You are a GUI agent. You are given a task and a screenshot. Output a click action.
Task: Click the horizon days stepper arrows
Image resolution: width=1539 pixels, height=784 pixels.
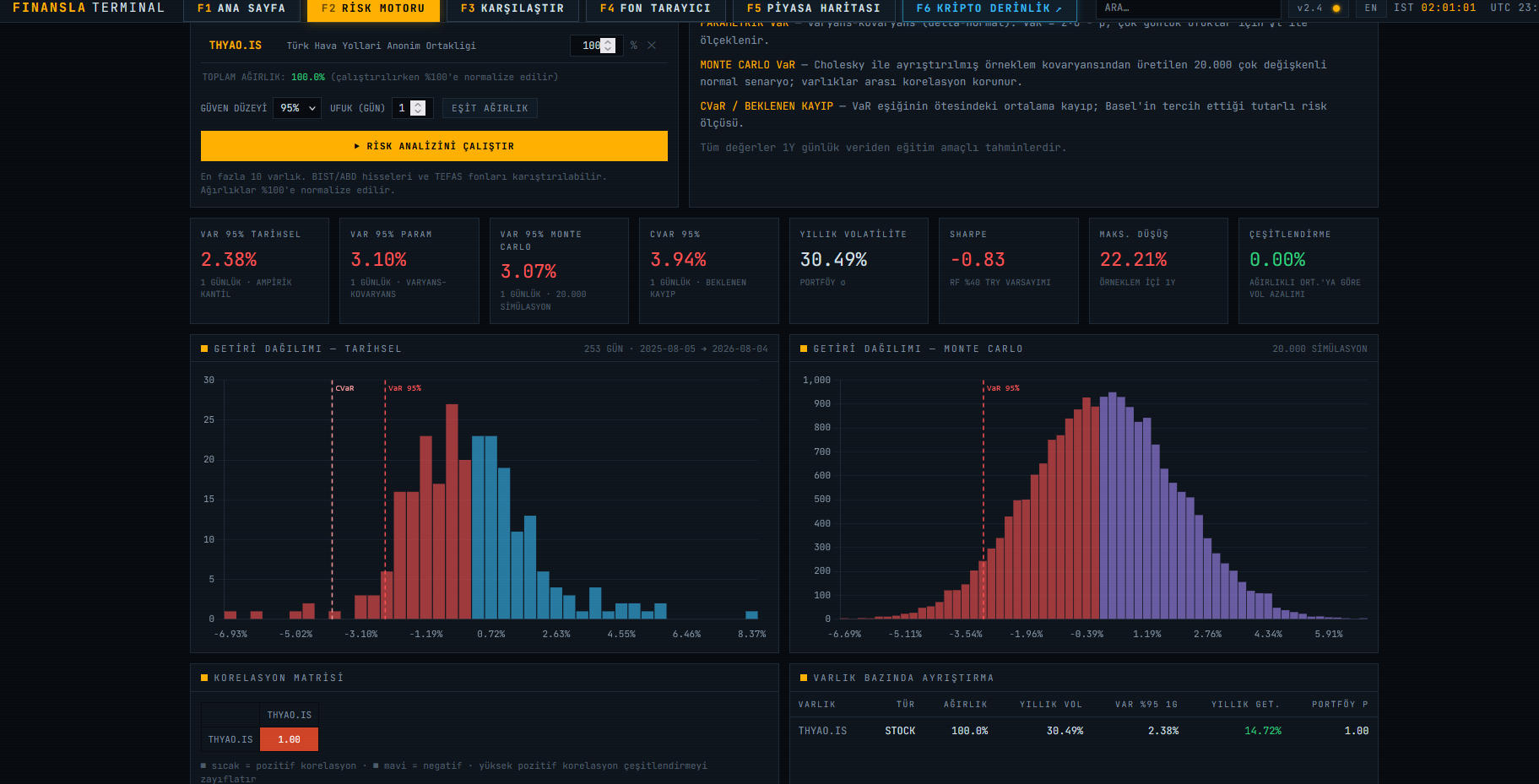(418, 108)
